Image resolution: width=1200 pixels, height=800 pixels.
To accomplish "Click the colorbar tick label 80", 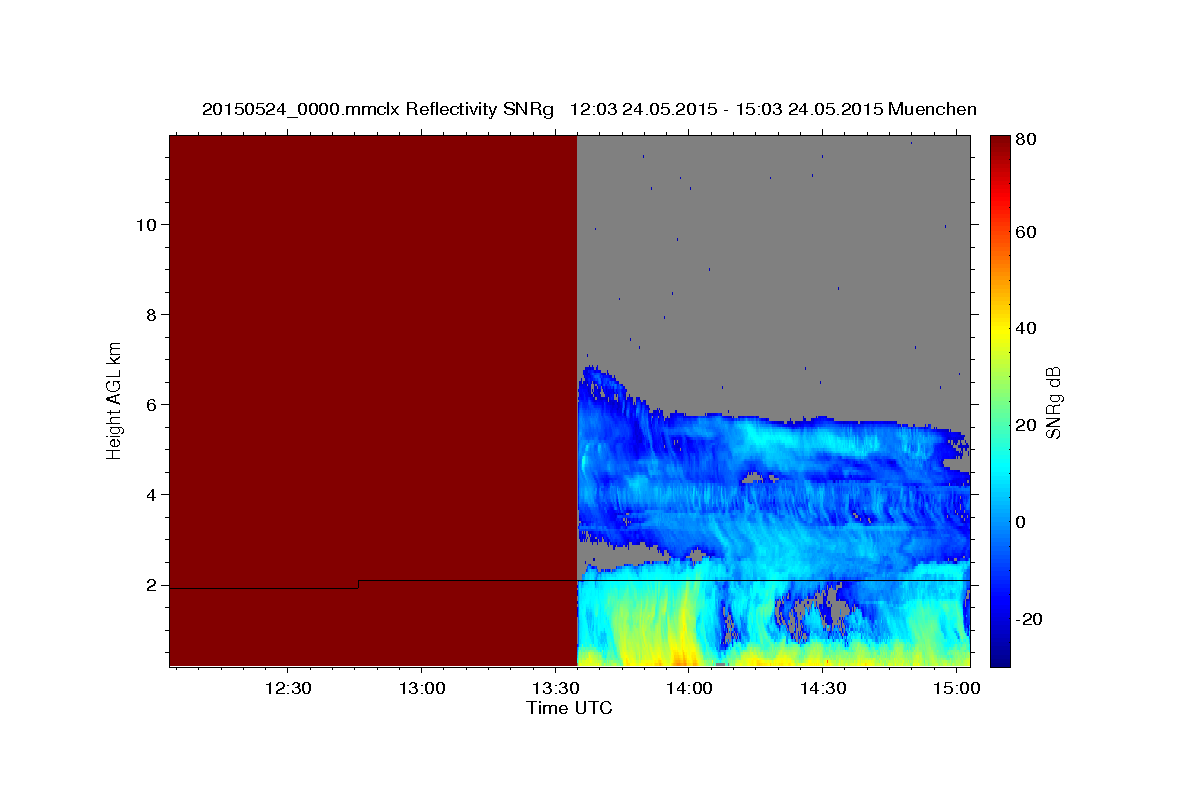I will (x=1025, y=140).
